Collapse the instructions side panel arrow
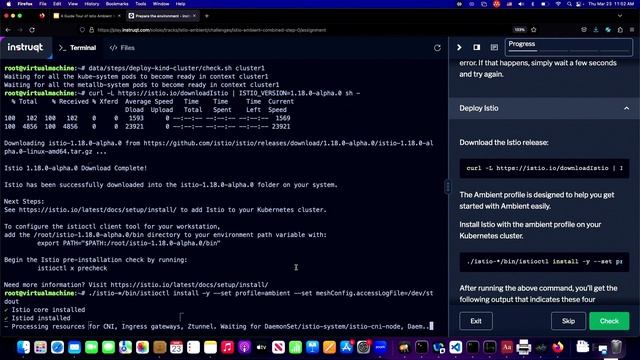The width and height of the screenshot is (640, 360). tap(459, 47)
